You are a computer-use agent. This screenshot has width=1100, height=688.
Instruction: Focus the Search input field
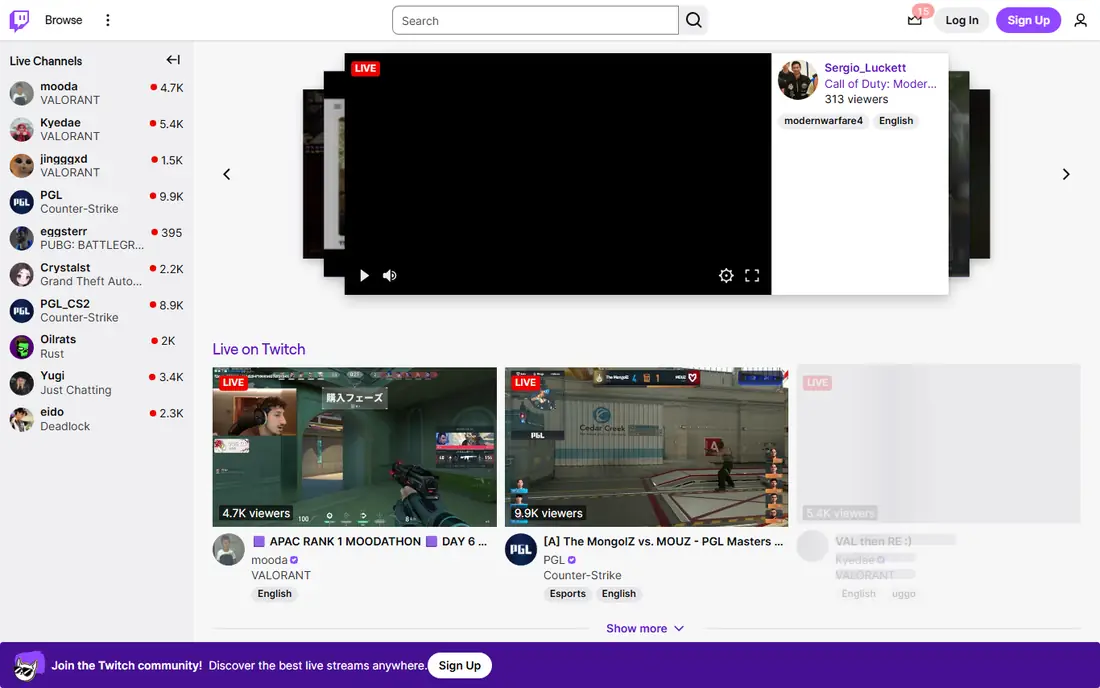535,20
